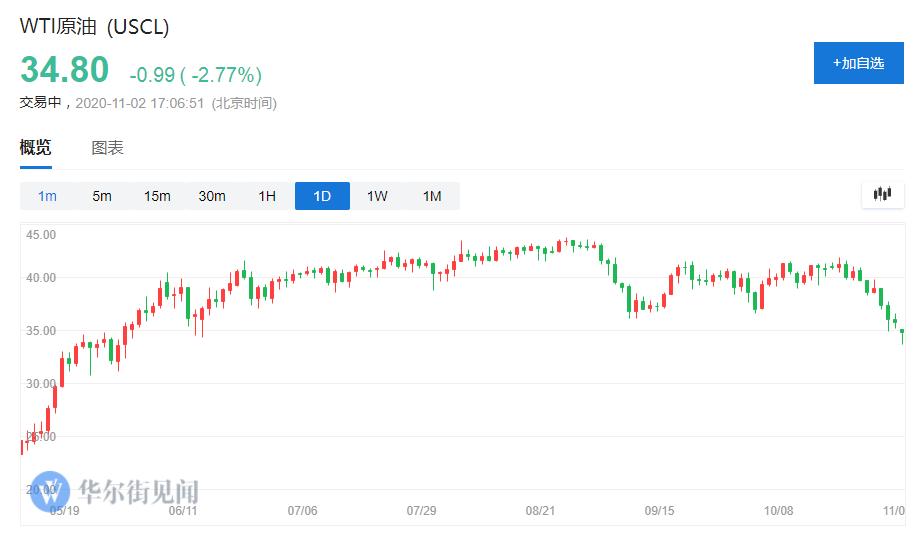Select the 1M monthly view

click(432, 196)
